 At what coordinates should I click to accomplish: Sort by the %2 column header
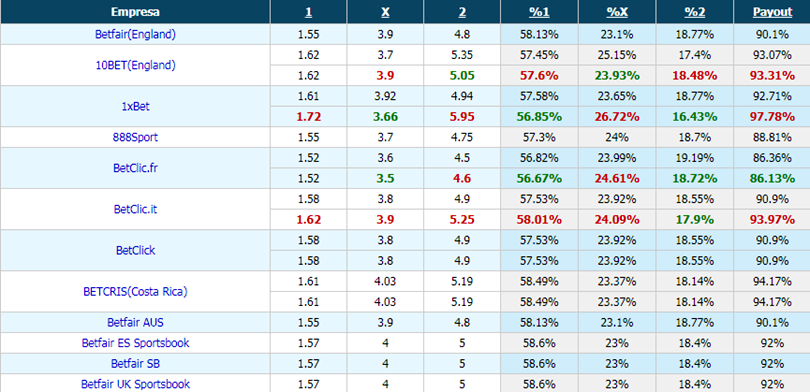coord(694,12)
